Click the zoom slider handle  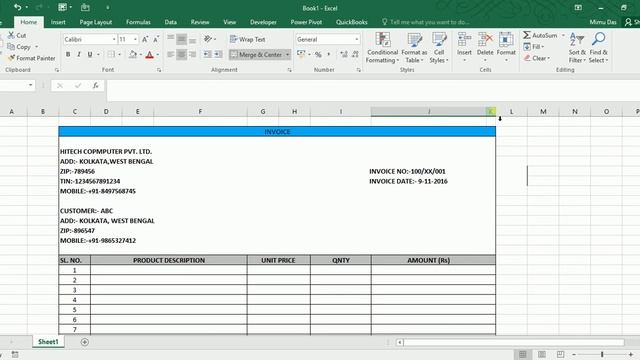click(x=602, y=354)
